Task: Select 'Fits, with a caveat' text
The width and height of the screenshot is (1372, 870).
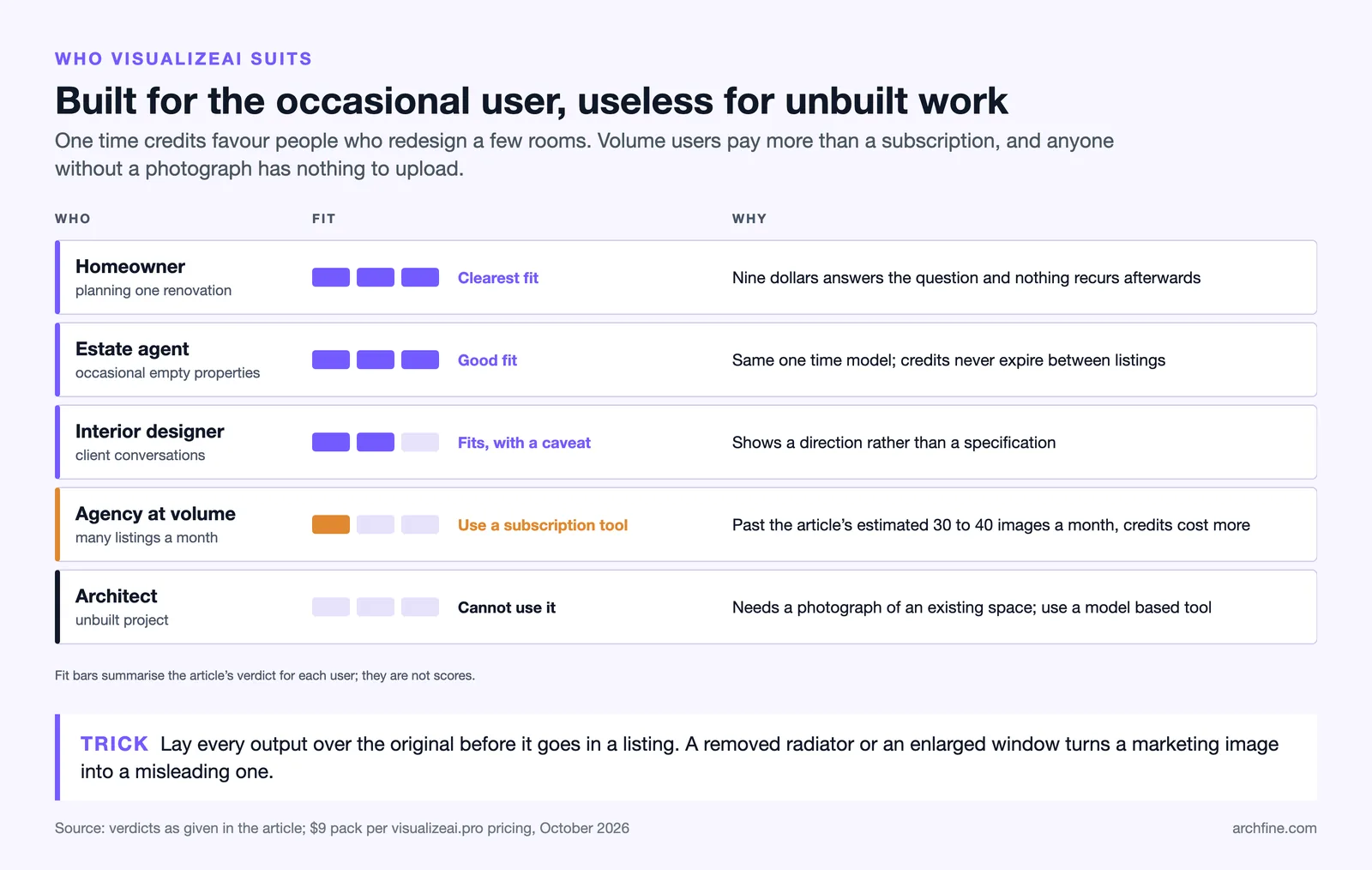Action: pos(524,443)
